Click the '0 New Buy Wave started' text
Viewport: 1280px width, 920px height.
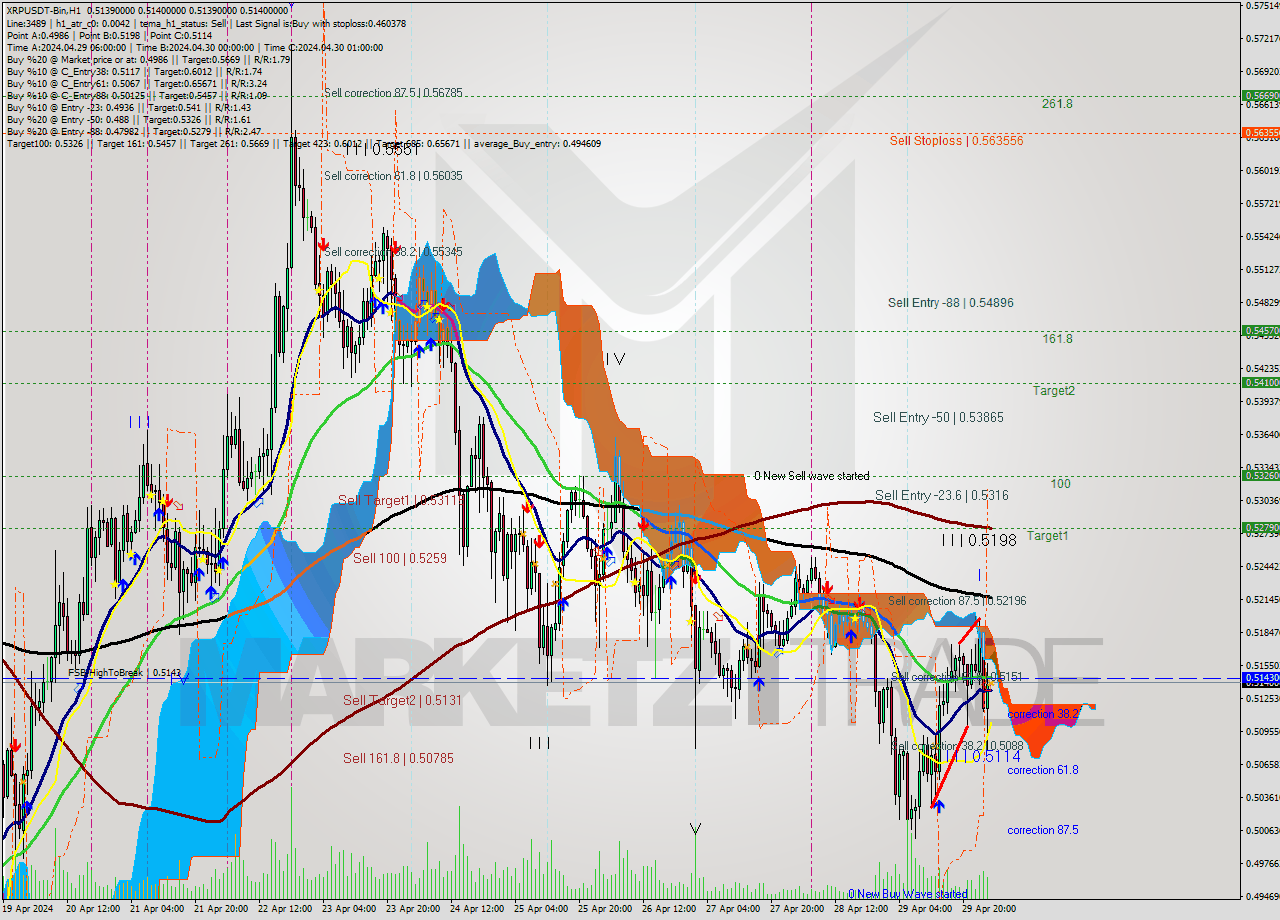pos(908,894)
